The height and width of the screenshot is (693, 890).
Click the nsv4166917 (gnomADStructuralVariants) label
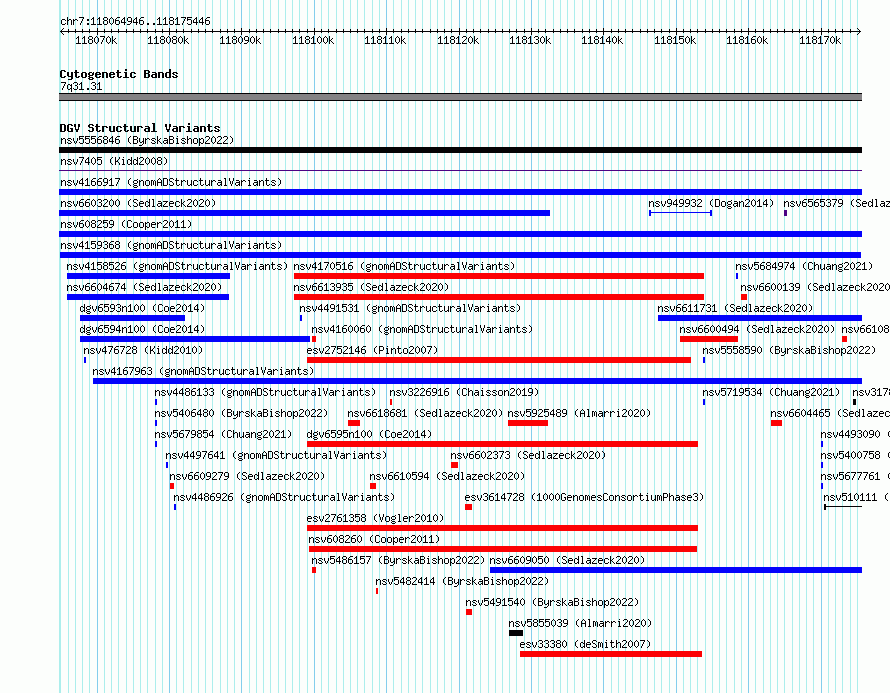[x=171, y=182]
